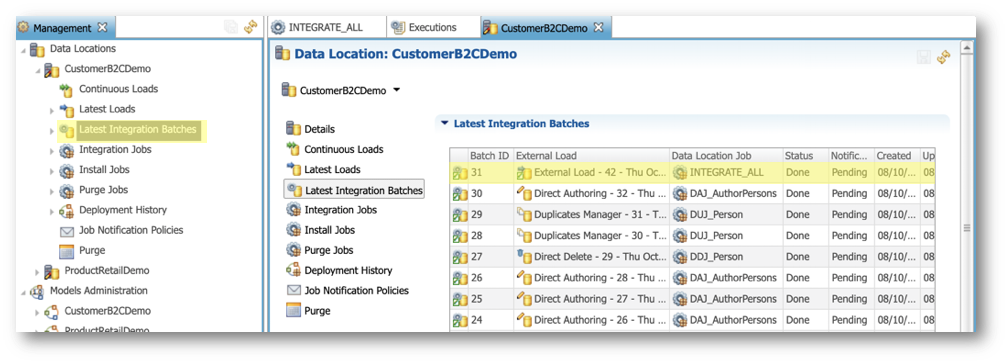Viewport: 1007px width, 363px height.
Task: Select batch 25 Direct Authoring - 27 cell
Action: click(x=591, y=299)
